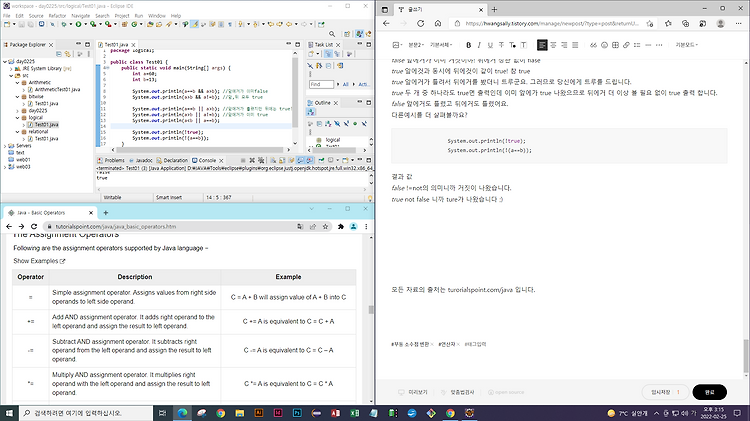
Task: Click the 맞춤법검사 spell check button
Action: click(458, 392)
